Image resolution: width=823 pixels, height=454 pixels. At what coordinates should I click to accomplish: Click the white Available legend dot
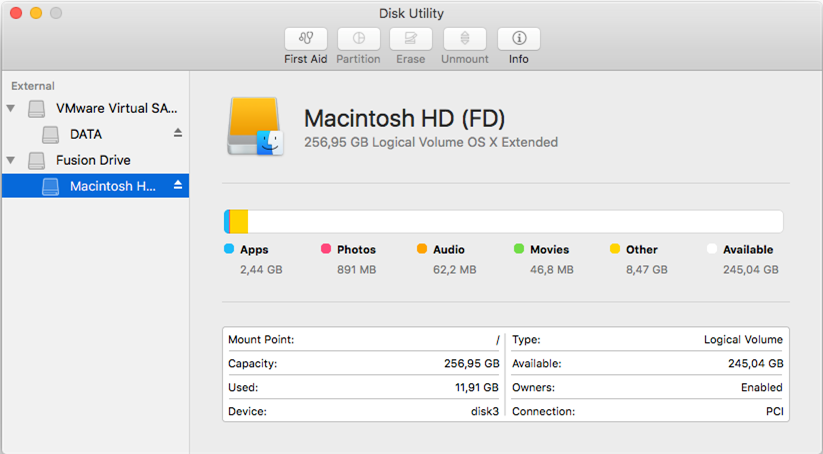712,249
